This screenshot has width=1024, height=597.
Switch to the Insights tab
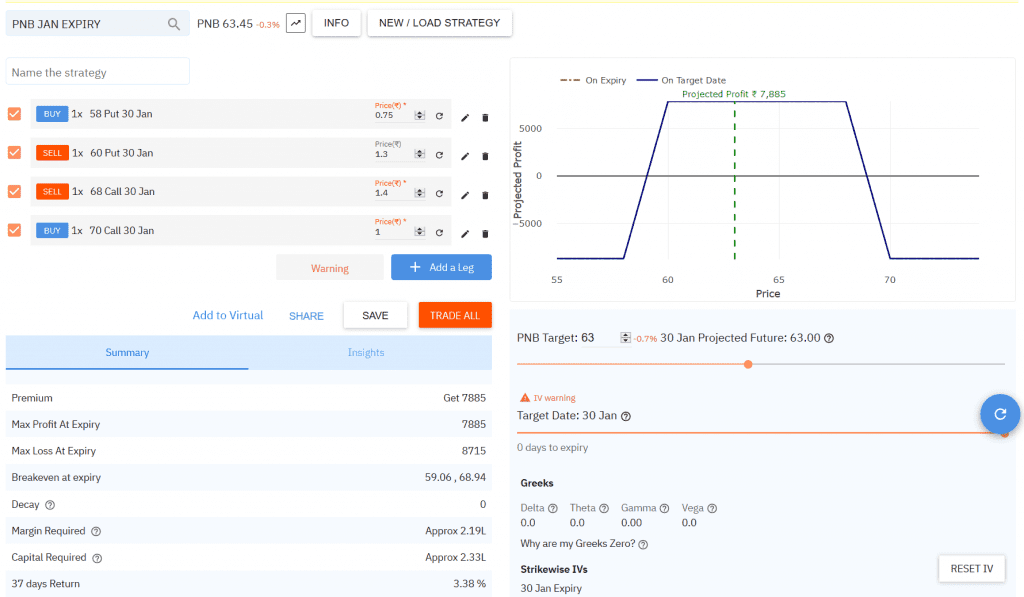pyautogui.click(x=366, y=352)
